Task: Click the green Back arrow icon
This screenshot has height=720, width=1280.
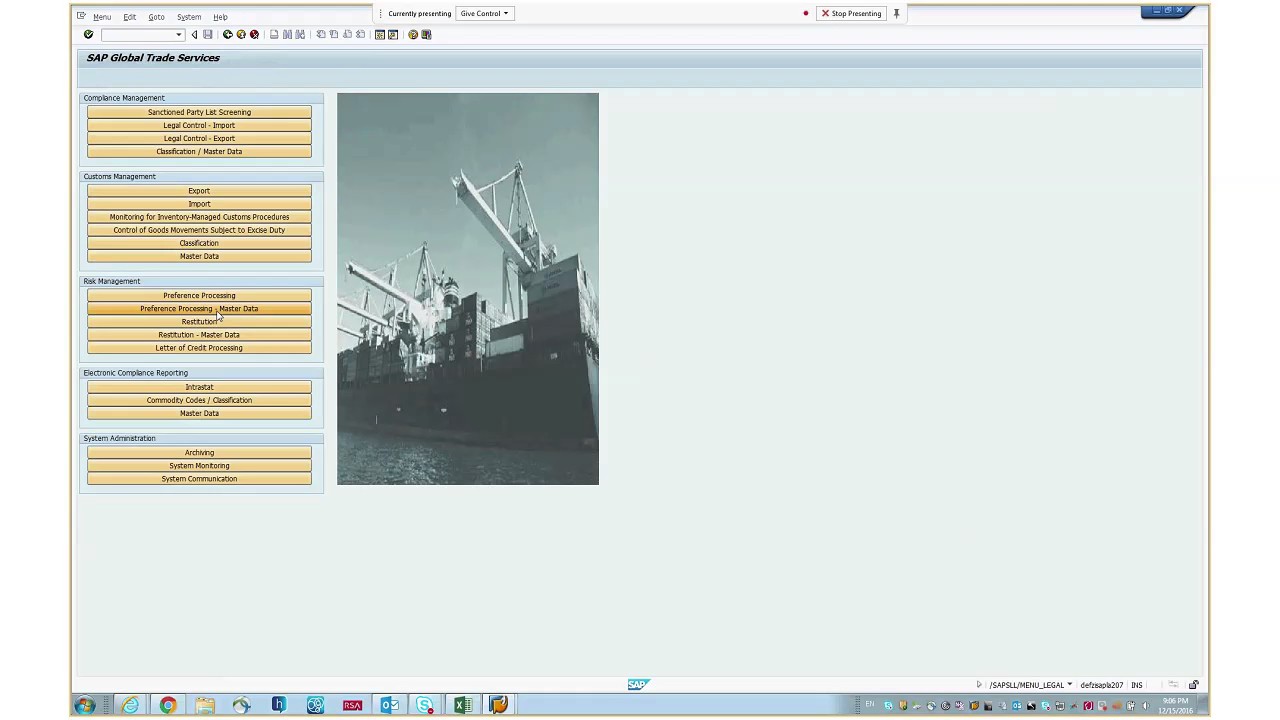Action: (x=228, y=35)
